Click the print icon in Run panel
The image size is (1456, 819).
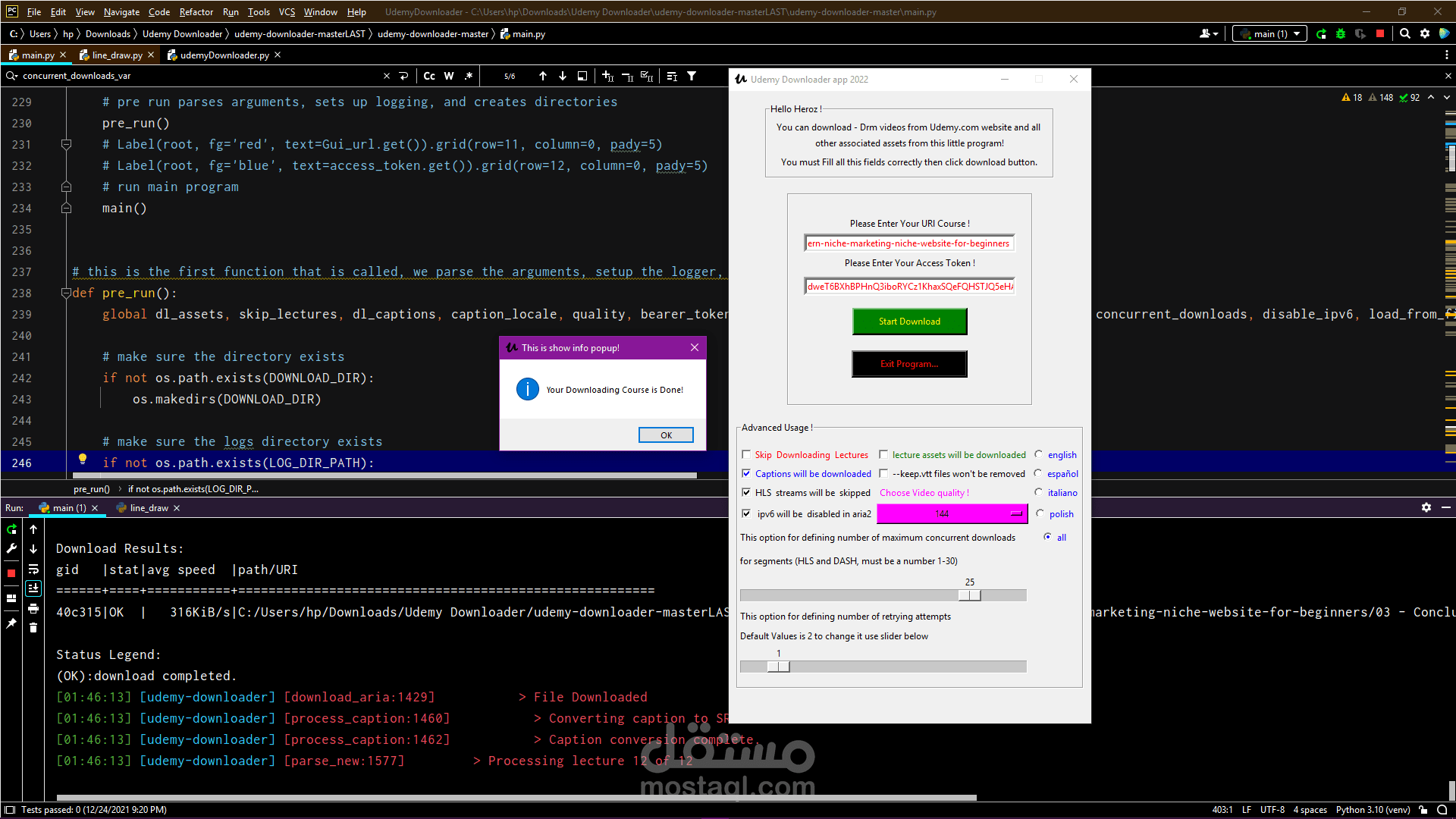33,608
